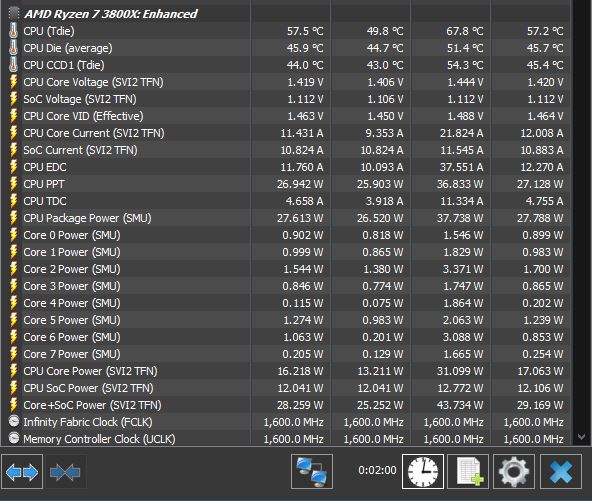
Task: Click lightning icon beside CPU Core Voltage
Action: 13,82
